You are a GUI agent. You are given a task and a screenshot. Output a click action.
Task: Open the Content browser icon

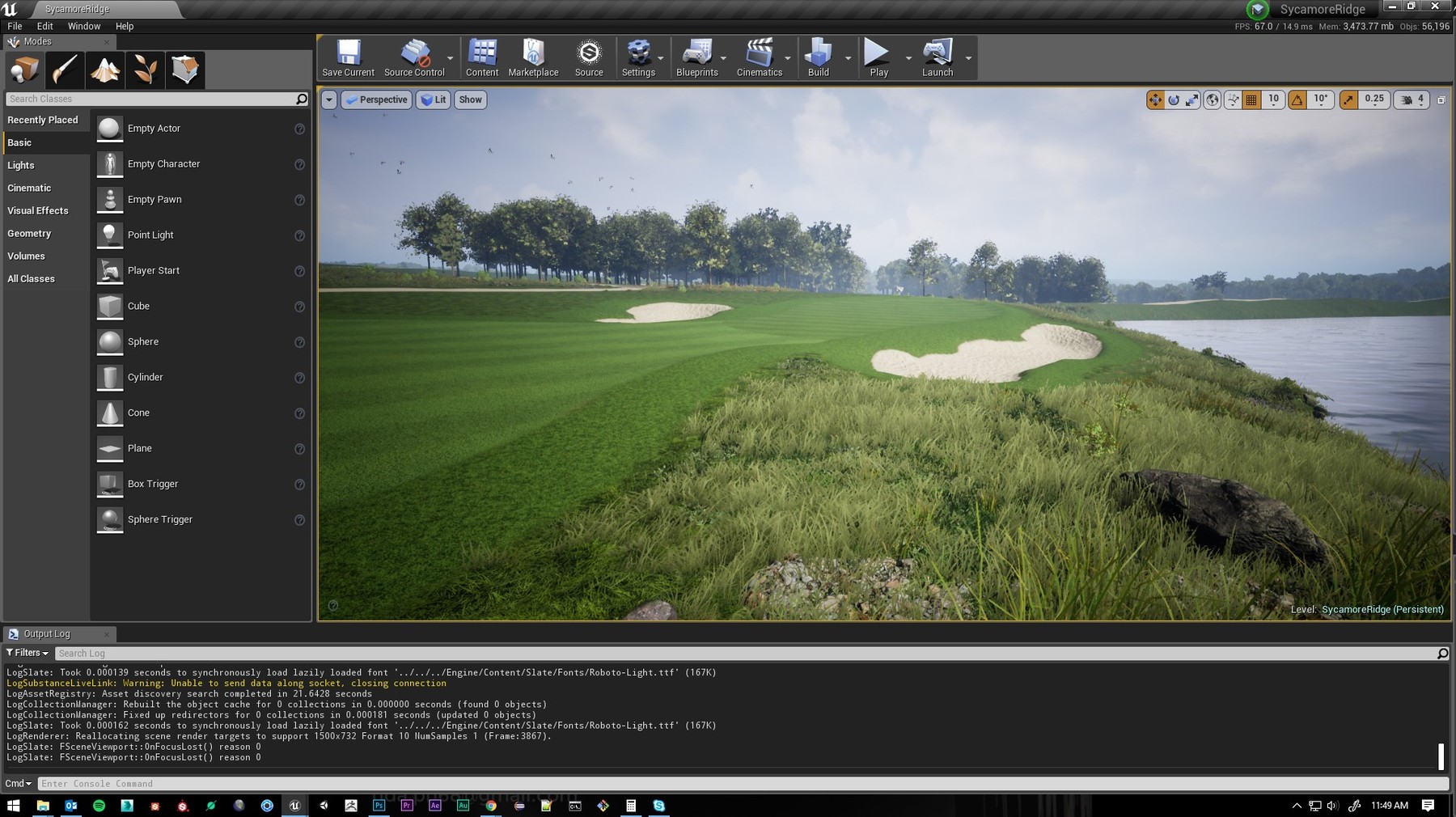tap(482, 58)
